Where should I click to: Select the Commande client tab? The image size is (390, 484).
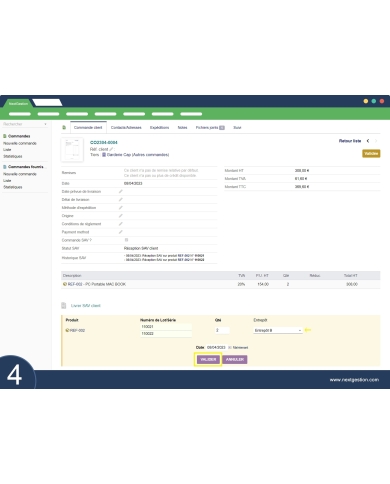click(88, 127)
